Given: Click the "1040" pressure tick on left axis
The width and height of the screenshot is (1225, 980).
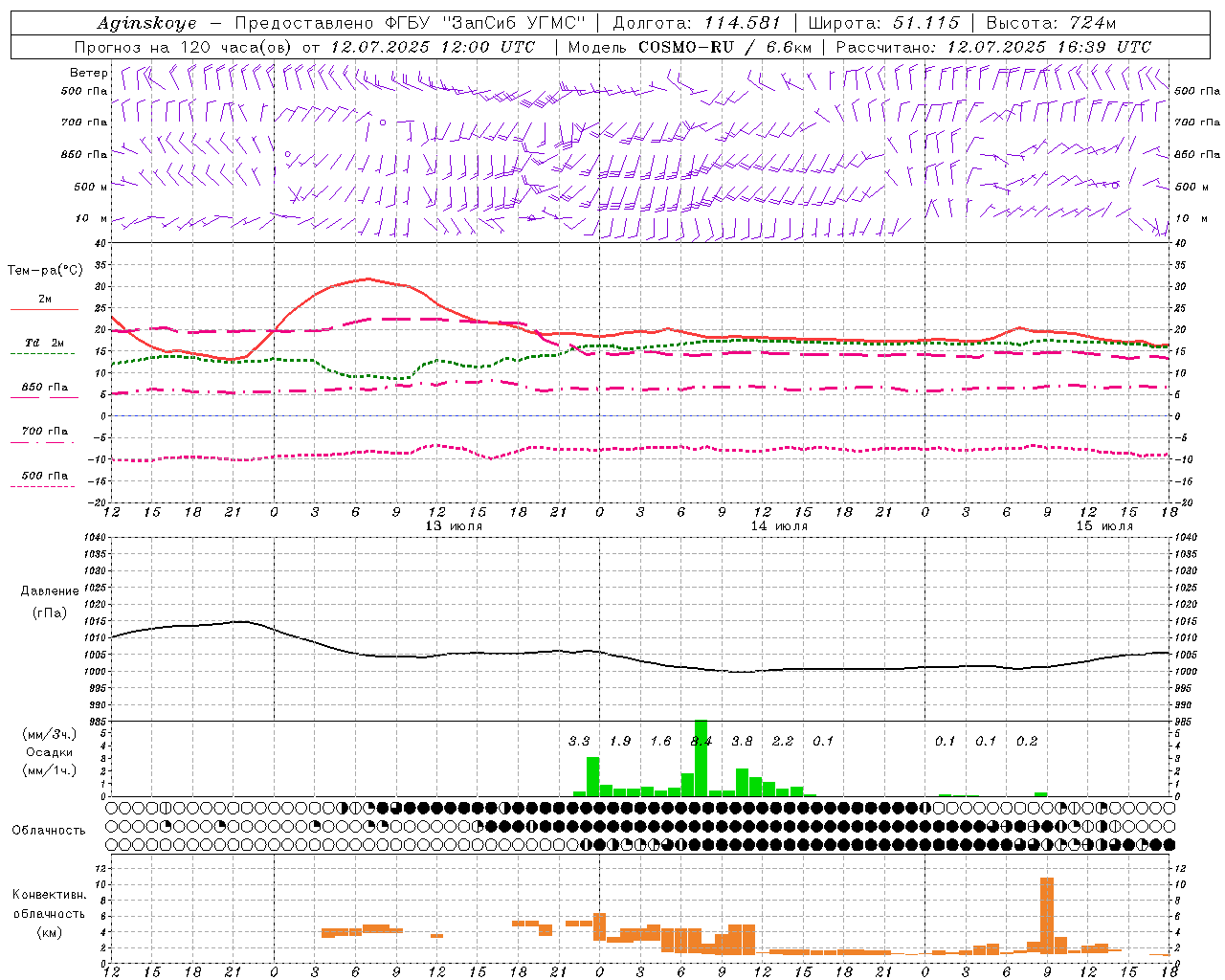Looking at the screenshot, I should (x=94, y=537).
